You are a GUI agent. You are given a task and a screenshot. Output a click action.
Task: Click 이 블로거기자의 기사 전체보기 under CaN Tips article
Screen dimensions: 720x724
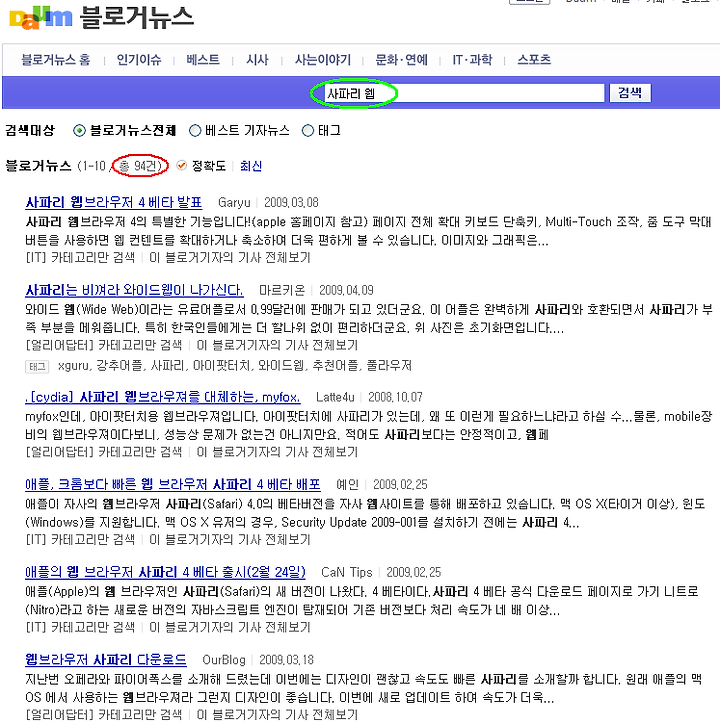pyautogui.click(x=230, y=627)
